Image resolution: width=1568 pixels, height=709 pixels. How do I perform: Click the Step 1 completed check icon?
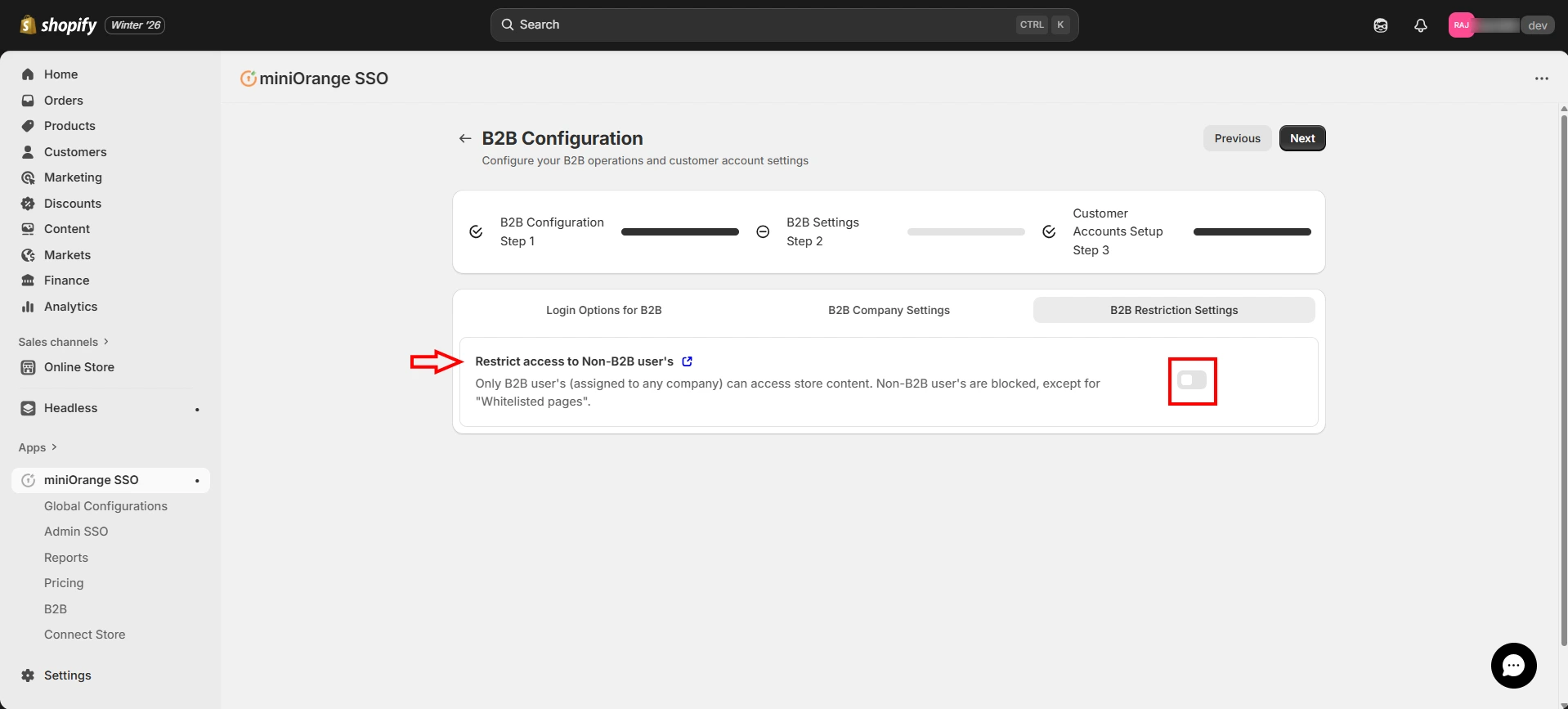[x=476, y=231]
